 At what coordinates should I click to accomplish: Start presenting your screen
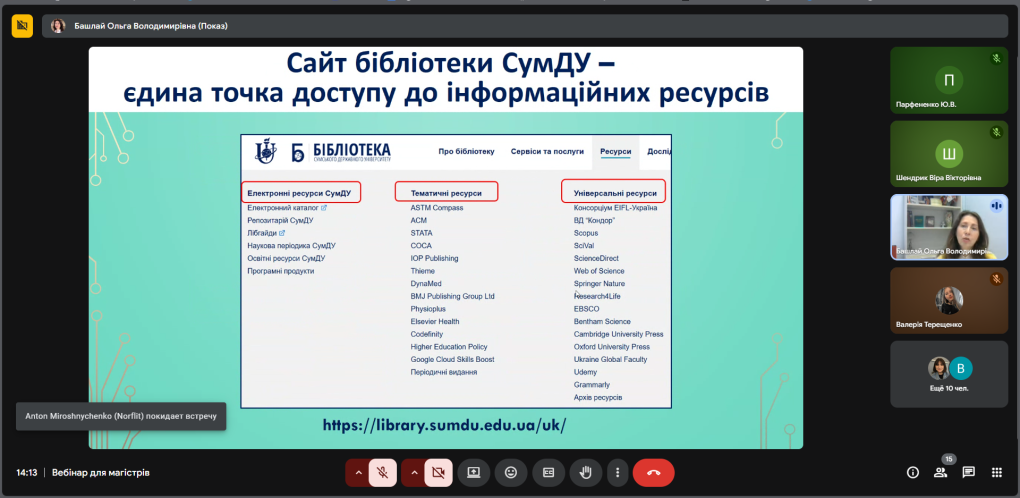pos(474,472)
